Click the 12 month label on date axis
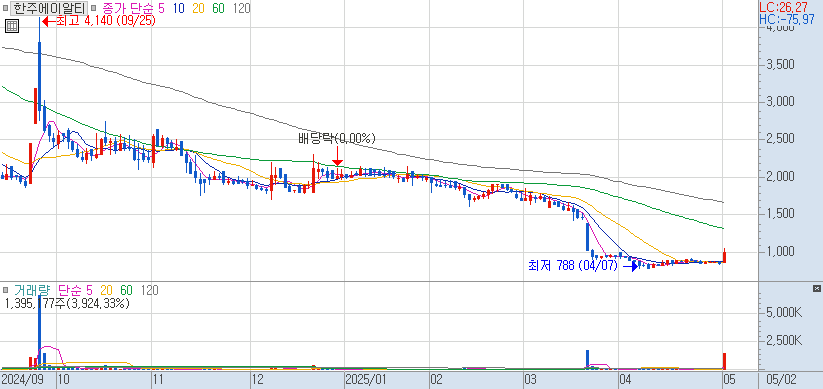The image size is (823, 389). point(258,379)
